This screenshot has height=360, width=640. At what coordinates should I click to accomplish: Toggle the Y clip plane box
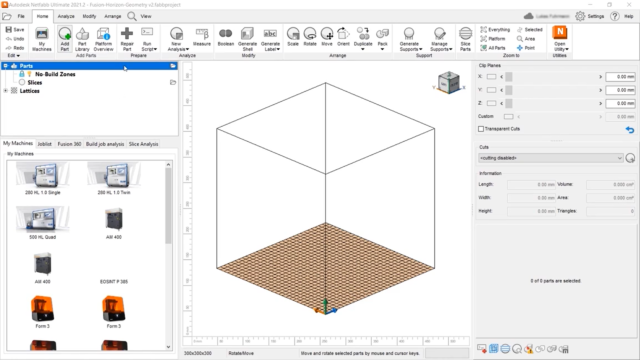click(x=491, y=90)
